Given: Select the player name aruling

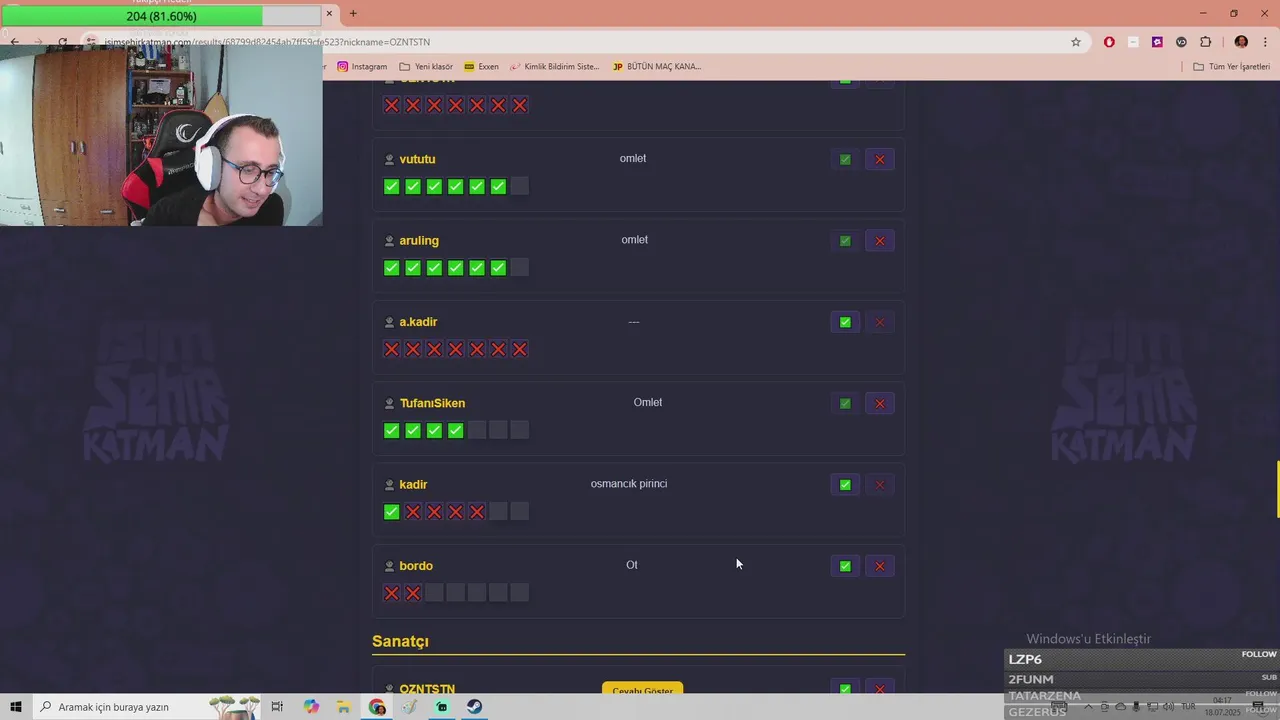Looking at the screenshot, I should 419,241.
